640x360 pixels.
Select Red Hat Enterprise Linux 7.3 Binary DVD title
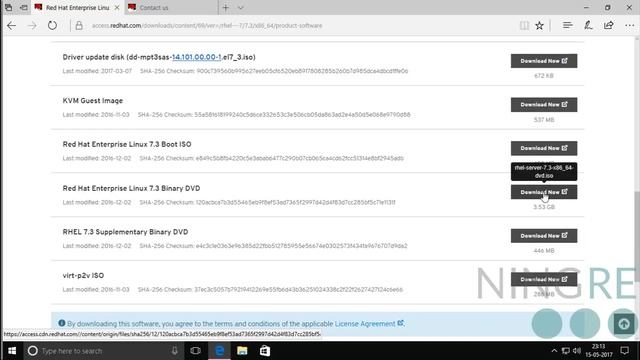point(131,188)
